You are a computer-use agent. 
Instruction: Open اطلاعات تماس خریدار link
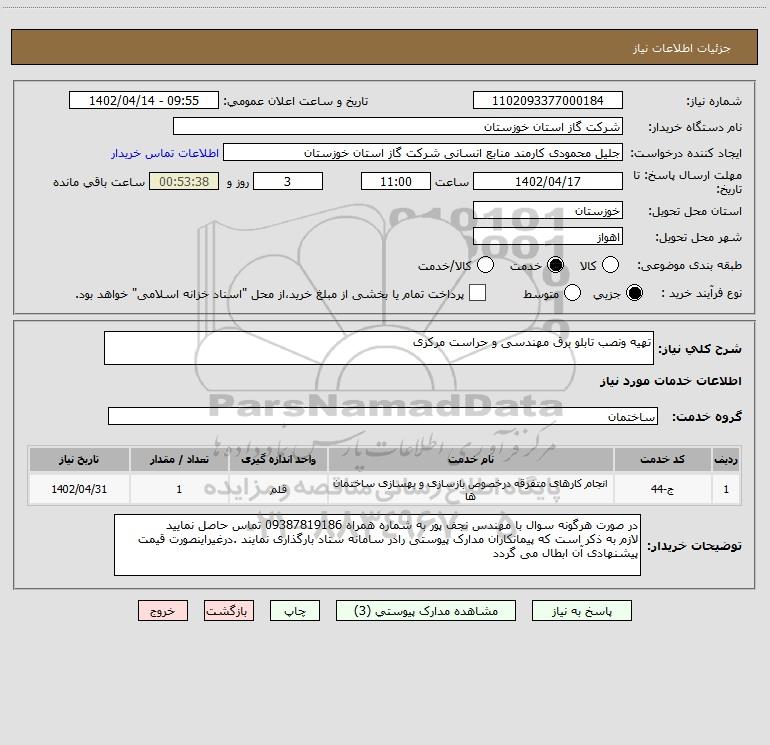pyautogui.click(x=165, y=153)
